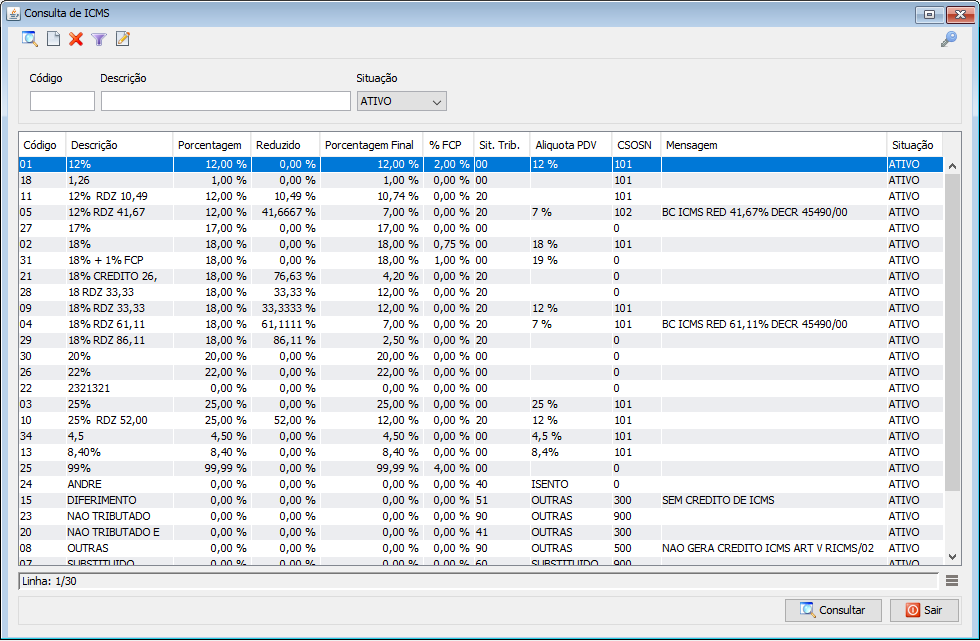Sort by the Mensagem column header
Image resolution: width=980 pixels, height=641 pixels.
[x=773, y=145]
